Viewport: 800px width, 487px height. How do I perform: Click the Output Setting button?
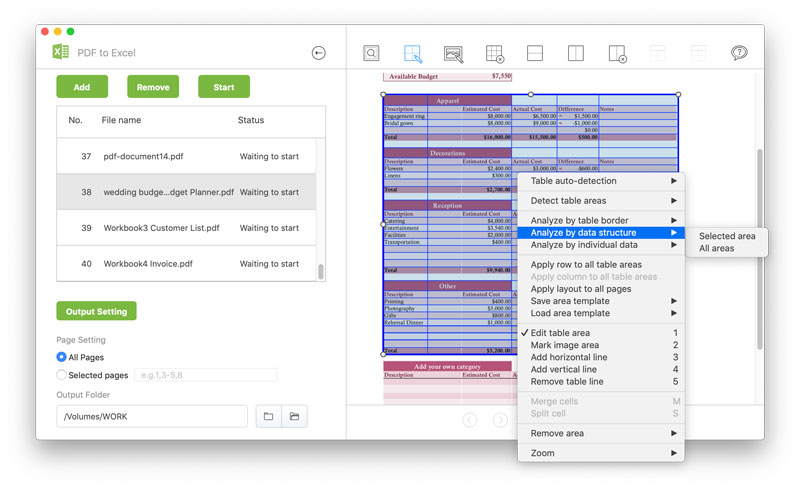coord(96,311)
